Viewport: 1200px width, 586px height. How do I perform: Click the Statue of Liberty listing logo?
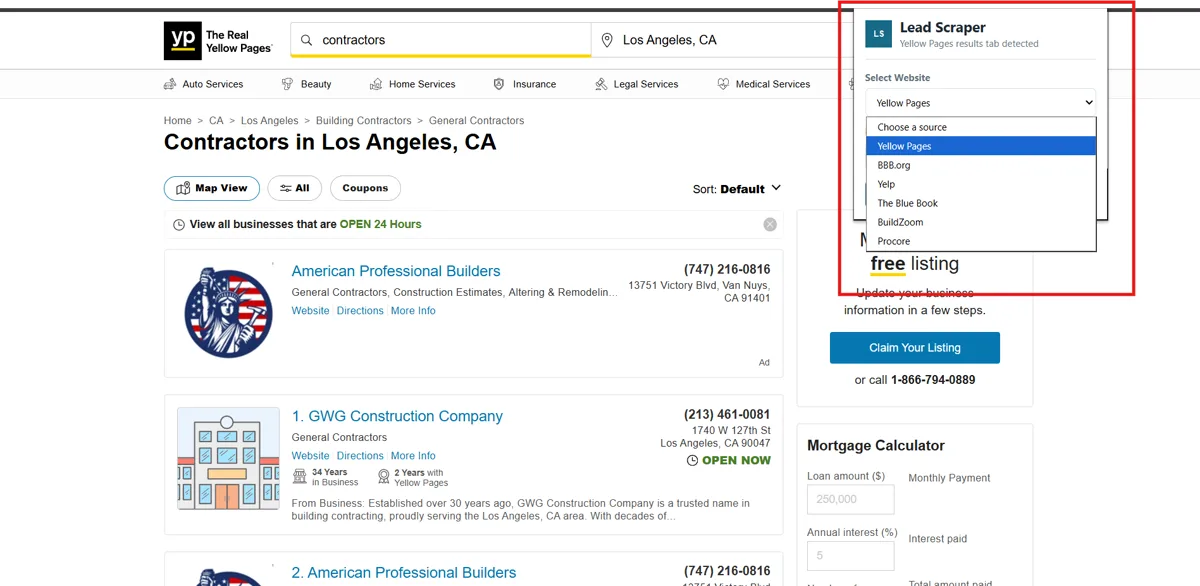pos(229,313)
